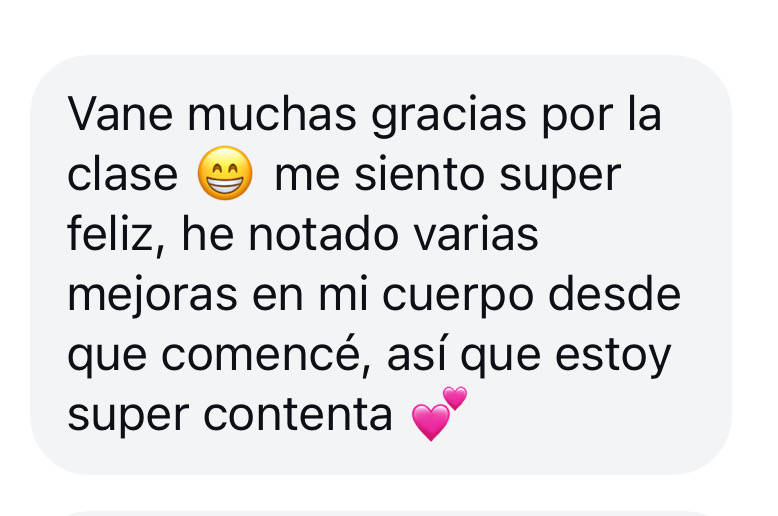Click the two pink hearts emoji
The width and height of the screenshot is (778, 516).
point(440,414)
